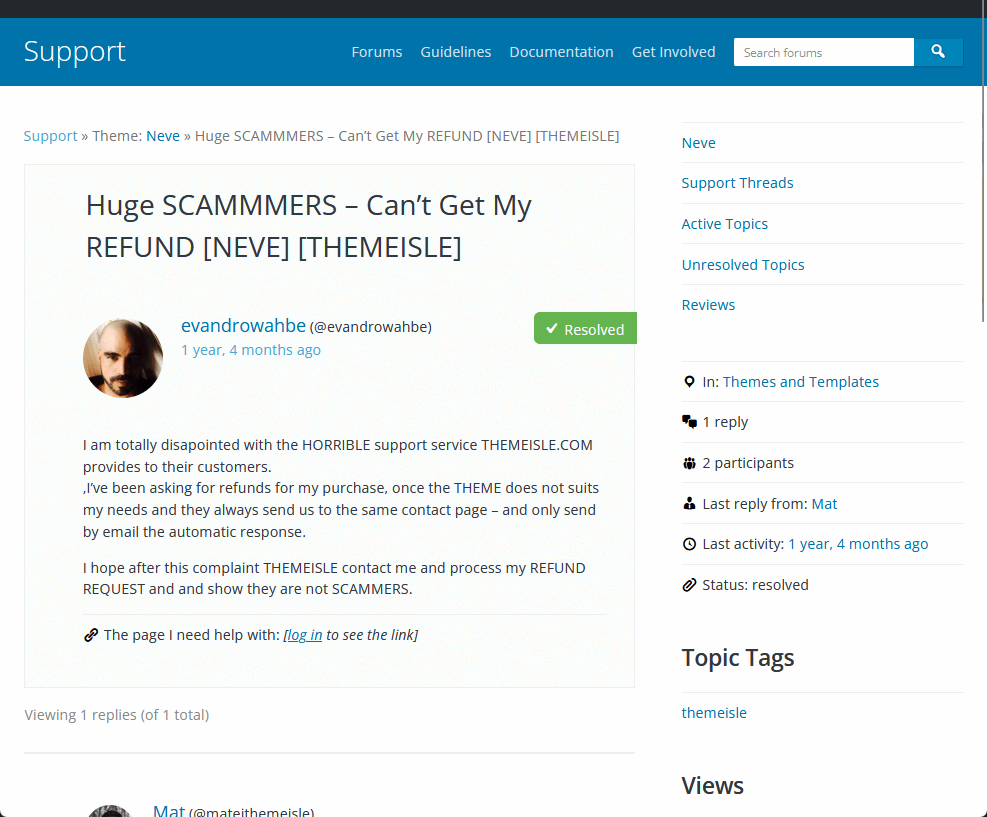
Task: Open Mat's profile in Last reply from
Action: coord(824,504)
